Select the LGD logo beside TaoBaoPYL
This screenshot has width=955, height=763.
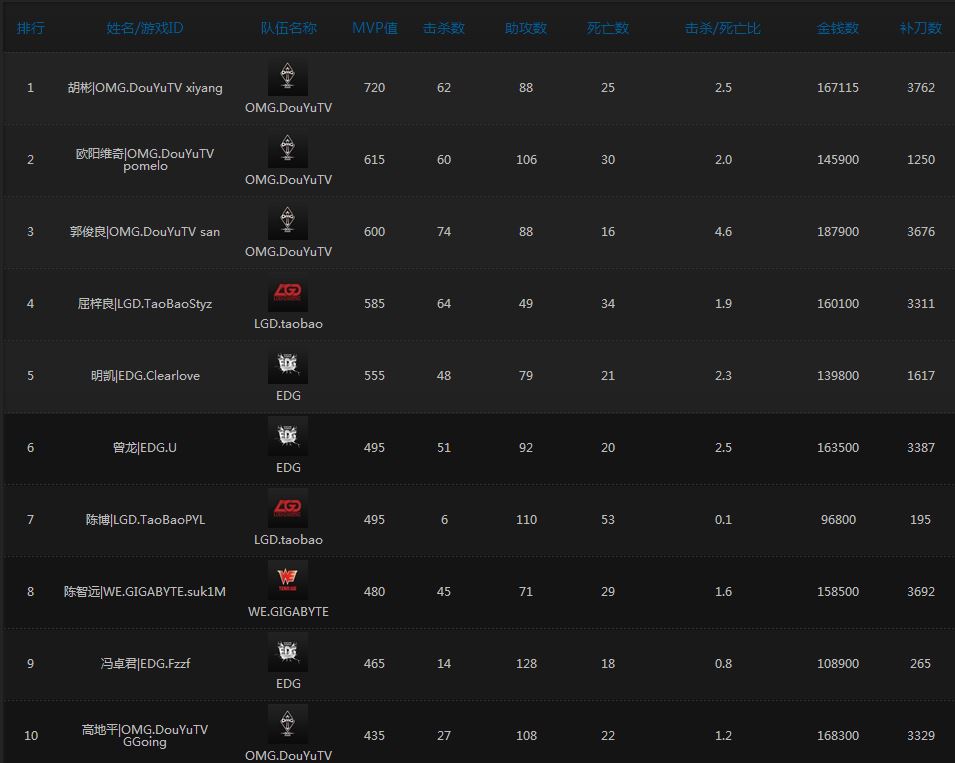(x=288, y=510)
